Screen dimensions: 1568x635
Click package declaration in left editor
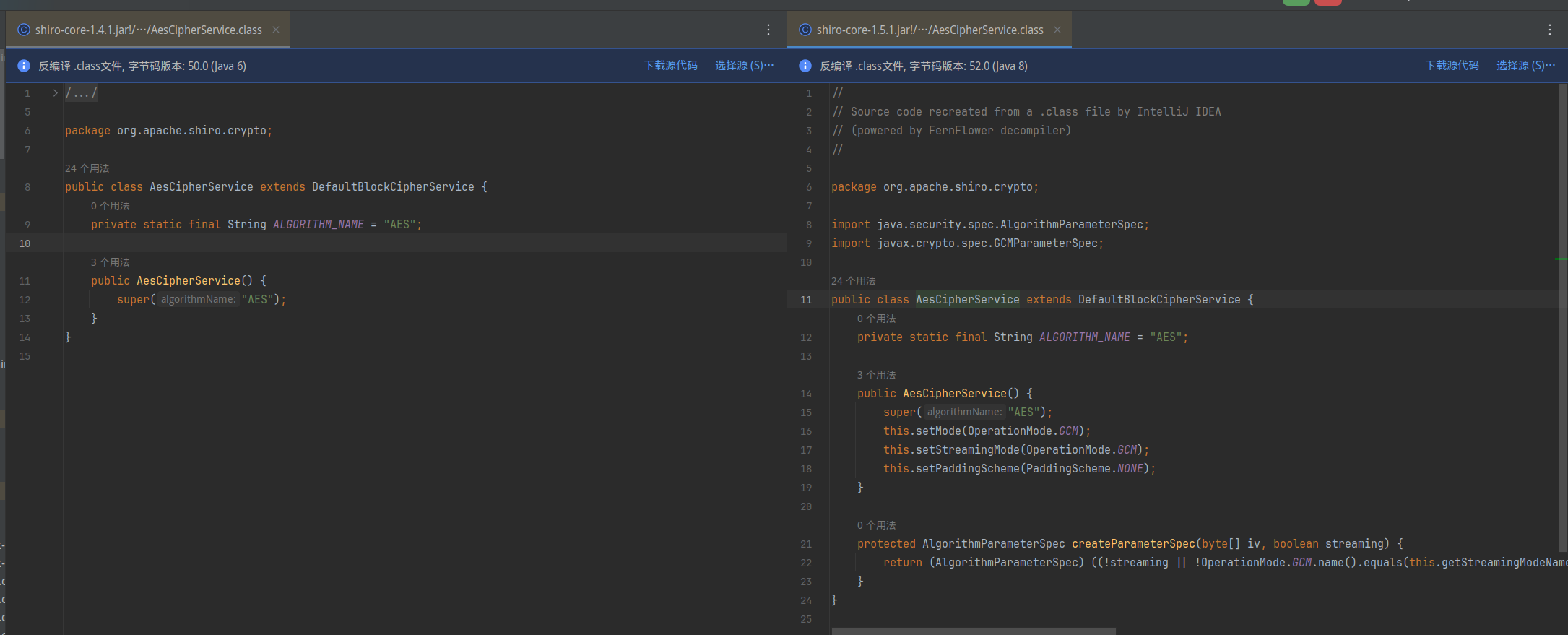click(168, 131)
